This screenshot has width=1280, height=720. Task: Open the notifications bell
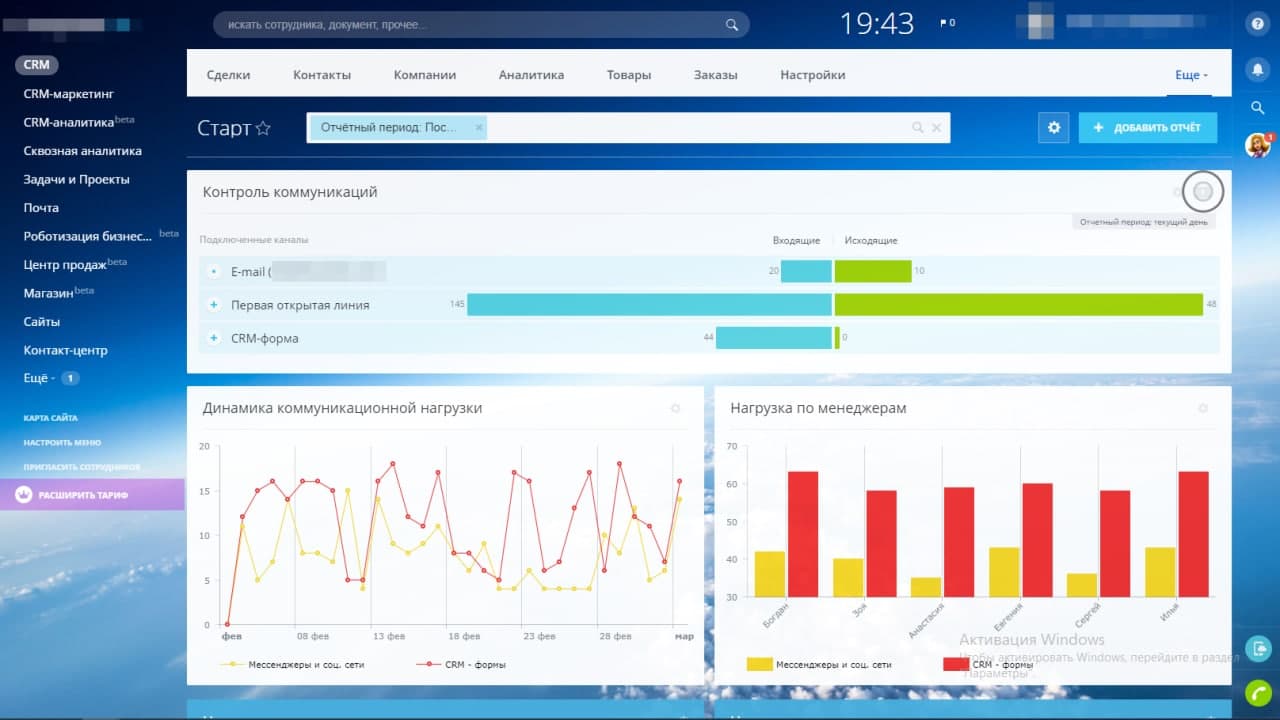coord(1257,68)
